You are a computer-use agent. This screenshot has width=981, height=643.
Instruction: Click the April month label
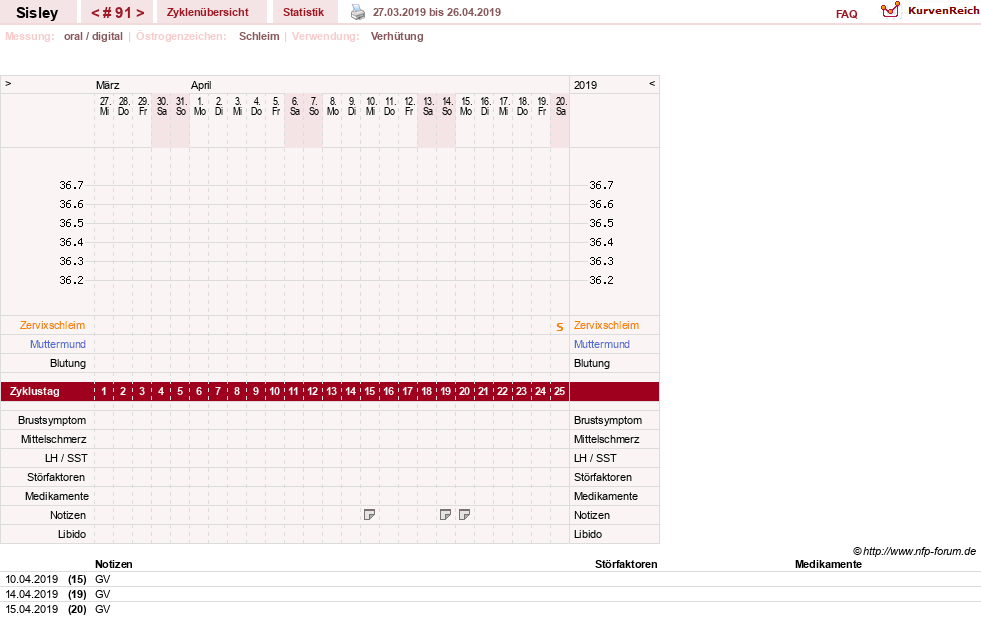tap(201, 85)
